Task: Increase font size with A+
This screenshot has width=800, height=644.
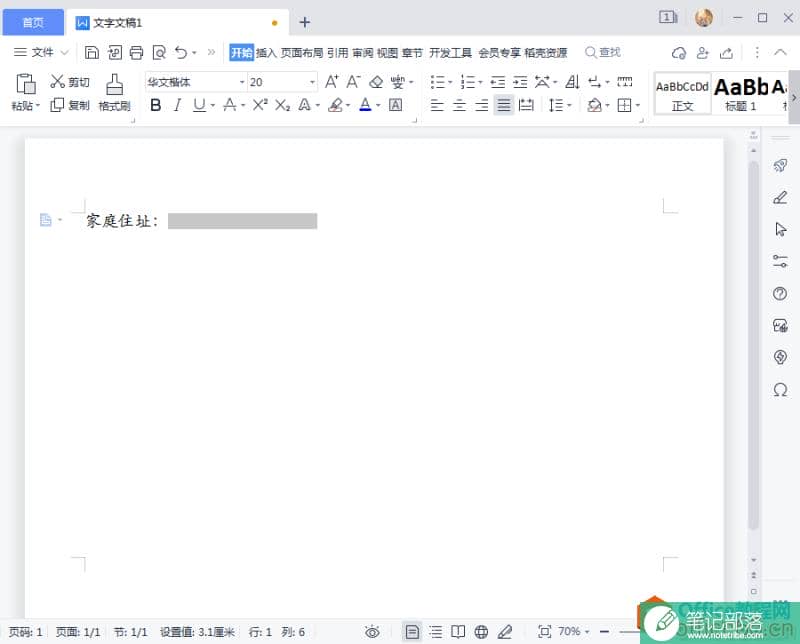Action: (332, 82)
